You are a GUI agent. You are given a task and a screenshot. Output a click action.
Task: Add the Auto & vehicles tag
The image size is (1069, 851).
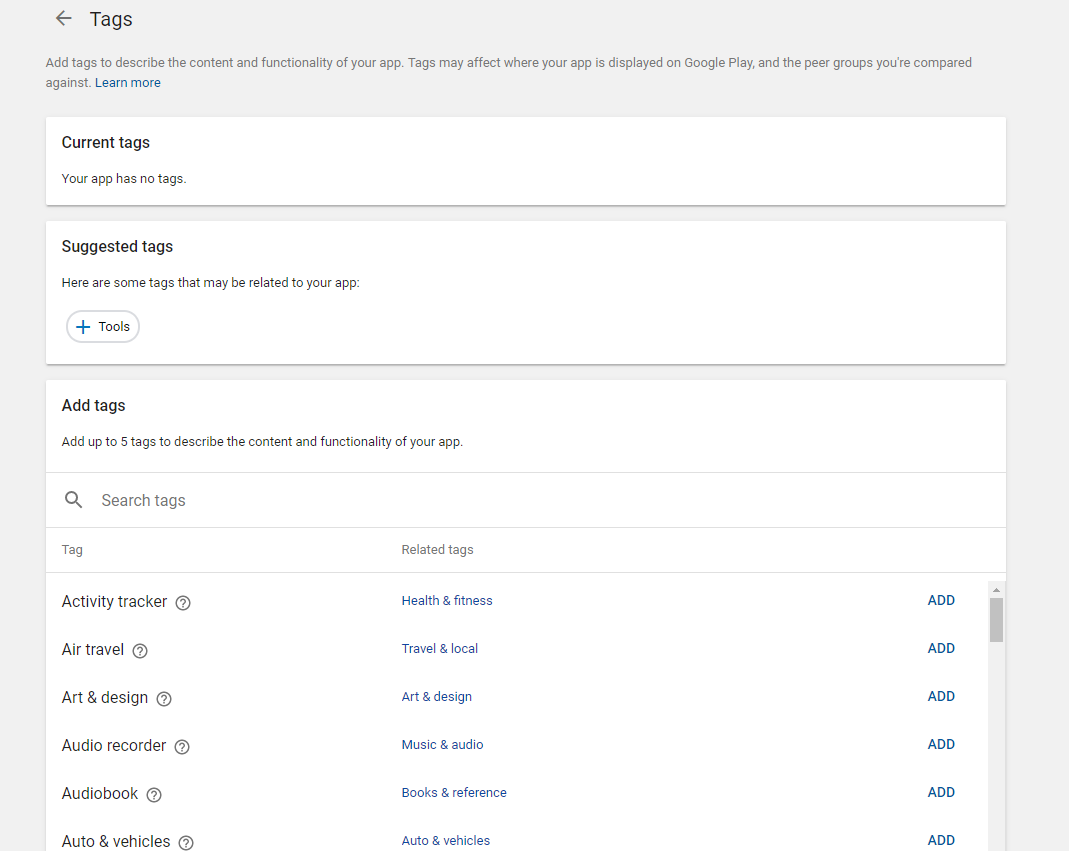point(940,840)
